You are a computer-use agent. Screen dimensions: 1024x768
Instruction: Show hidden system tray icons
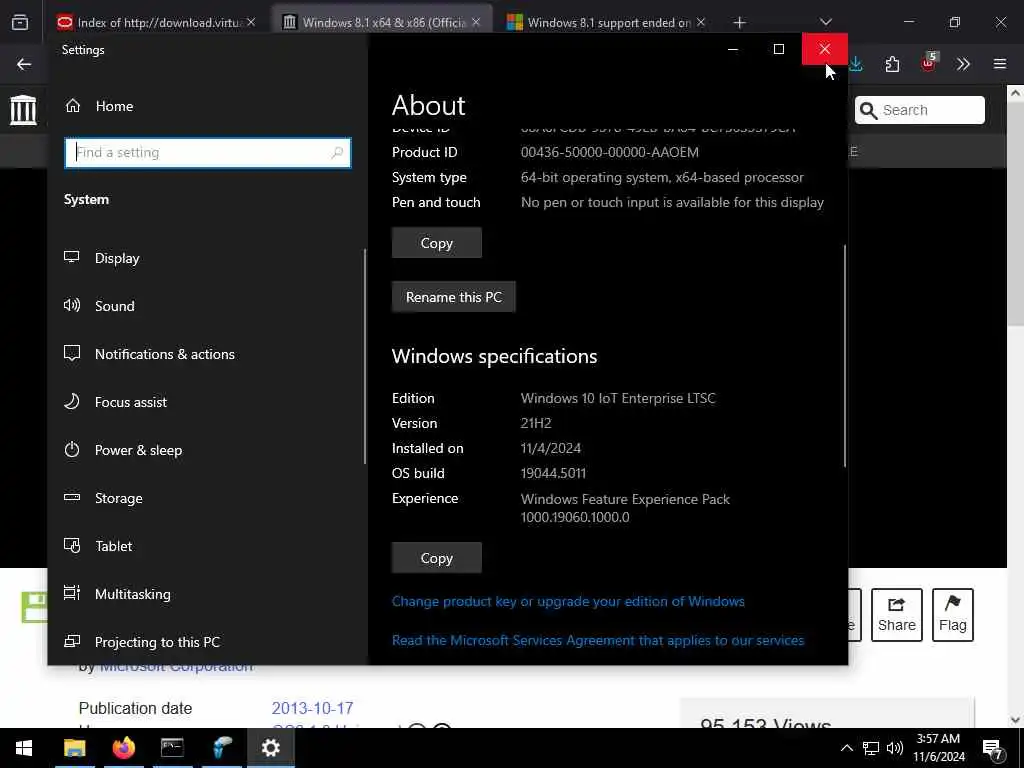(846, 748)
